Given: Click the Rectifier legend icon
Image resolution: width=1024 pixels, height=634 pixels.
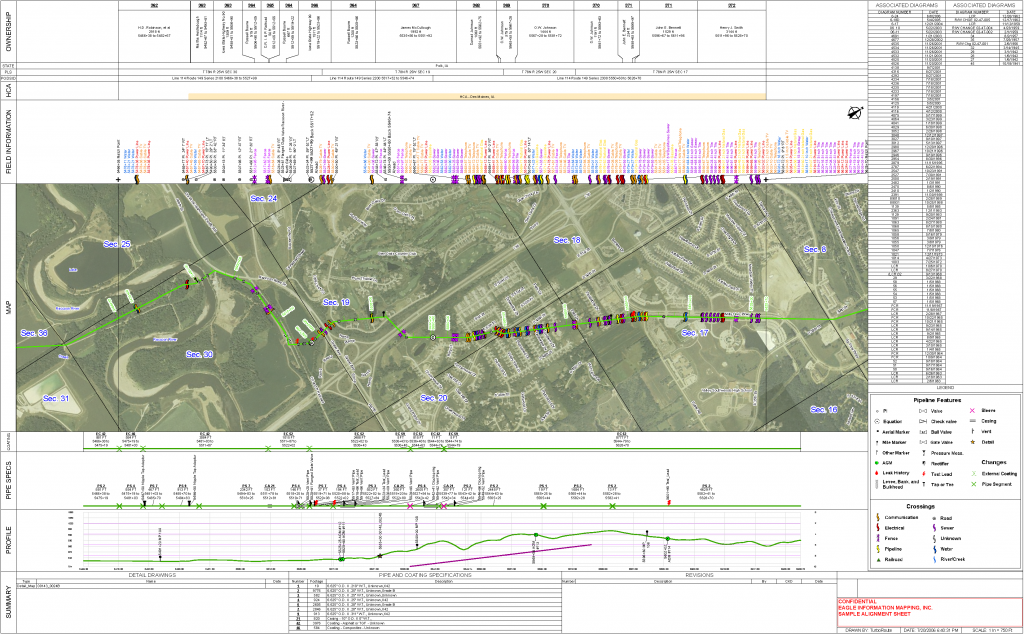Looking at the screenshot, I should (x=923, y=463).
